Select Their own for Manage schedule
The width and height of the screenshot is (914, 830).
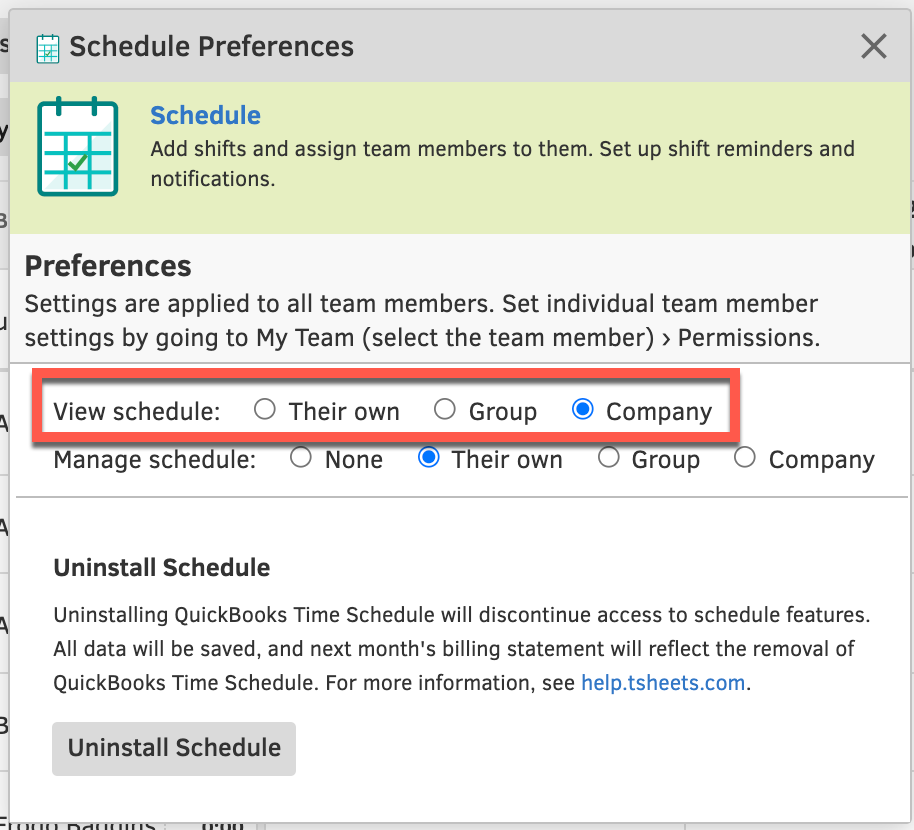coord(429,458)
